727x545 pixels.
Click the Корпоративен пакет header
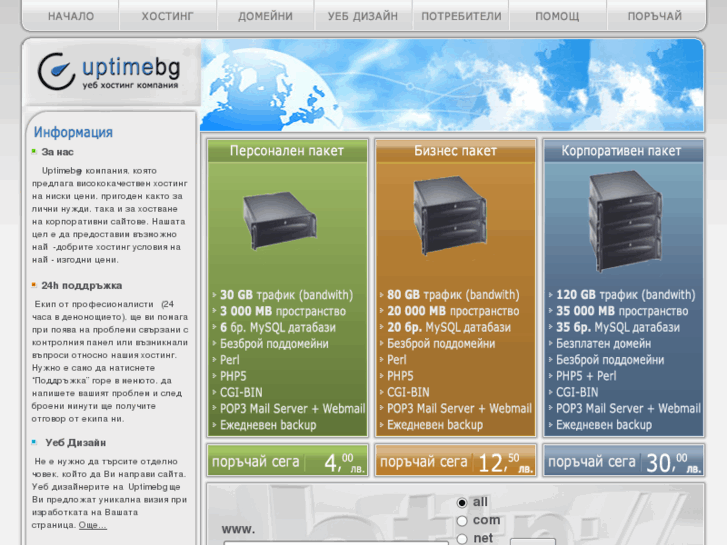[622, 151]
